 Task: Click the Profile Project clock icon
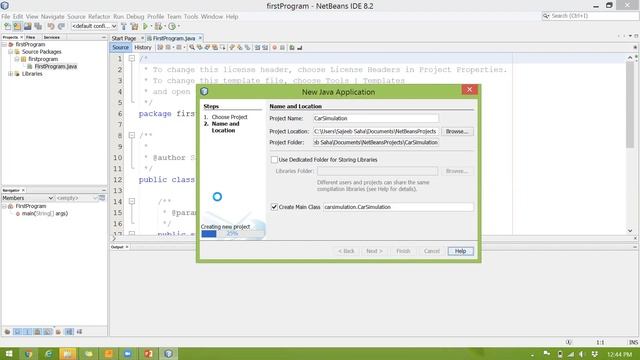click(x=172, y=26)
